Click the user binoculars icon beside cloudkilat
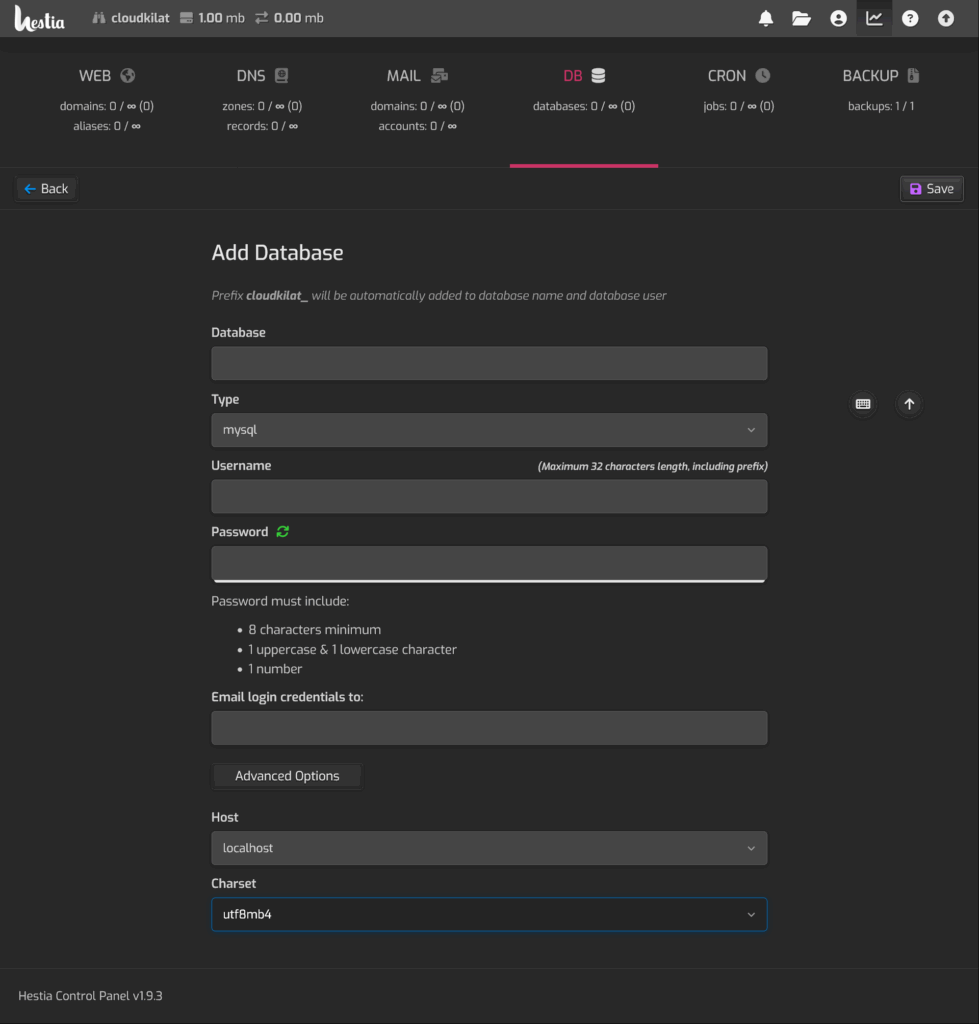The height and width of the screenshot is (1024, 979). [x=99, y=18]
